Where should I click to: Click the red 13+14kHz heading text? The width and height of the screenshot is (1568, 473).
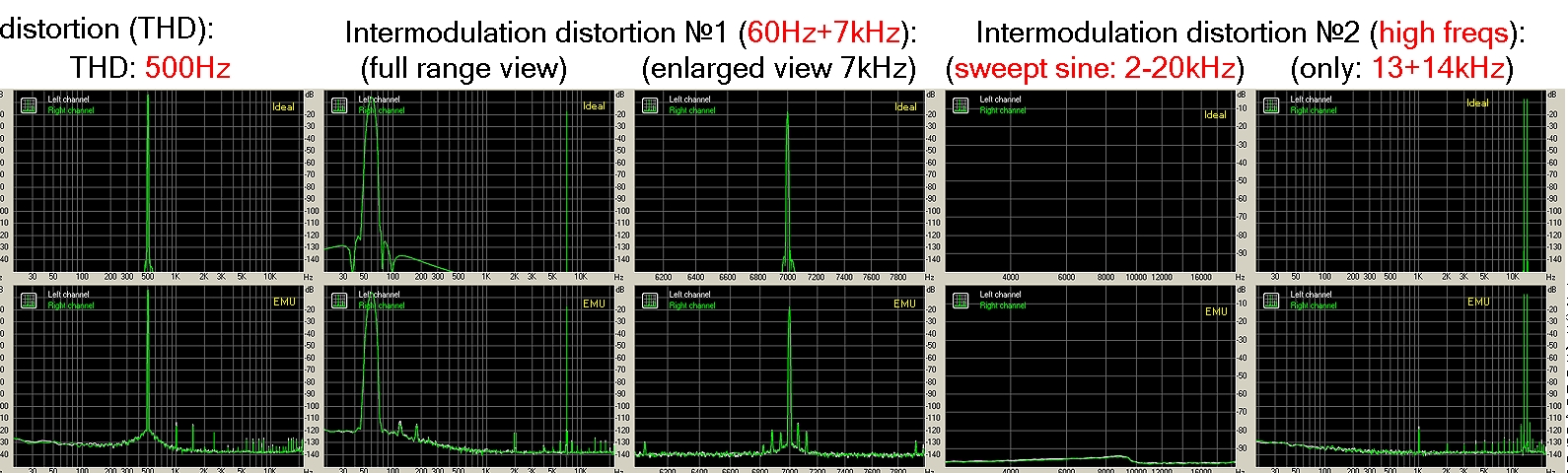pyautogui.click(x=1438, y=68)
